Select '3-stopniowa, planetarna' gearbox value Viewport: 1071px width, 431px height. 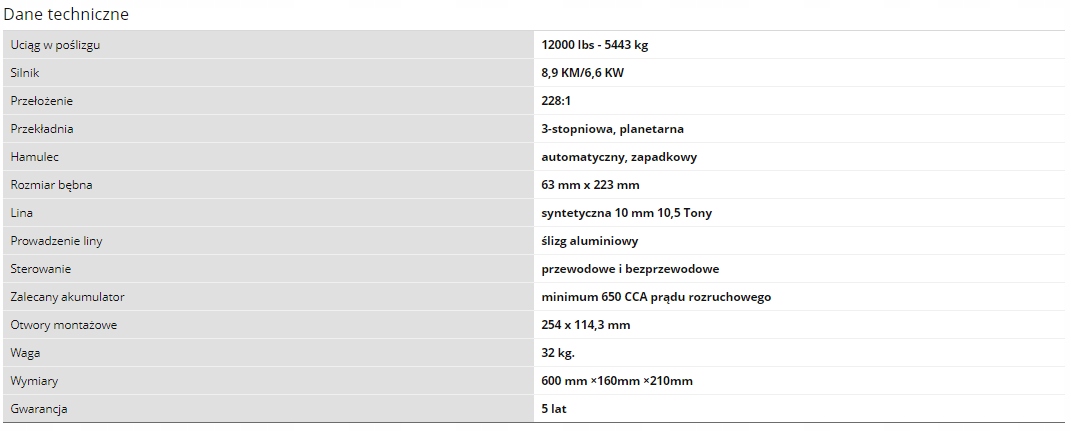click(x=612, y=129)
